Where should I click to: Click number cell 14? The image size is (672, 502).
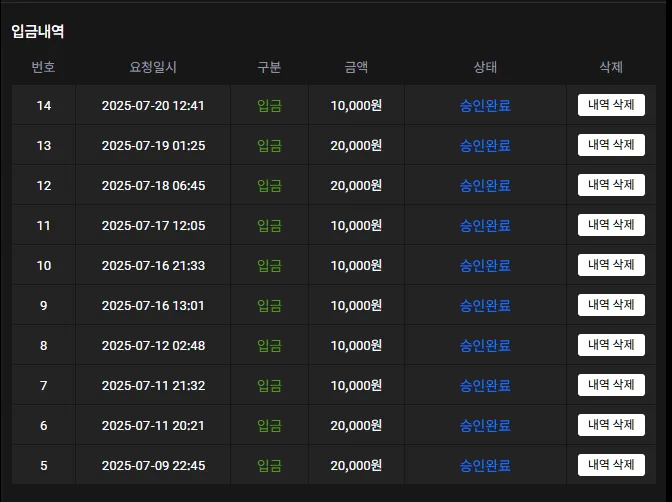(x=44, y=105)
